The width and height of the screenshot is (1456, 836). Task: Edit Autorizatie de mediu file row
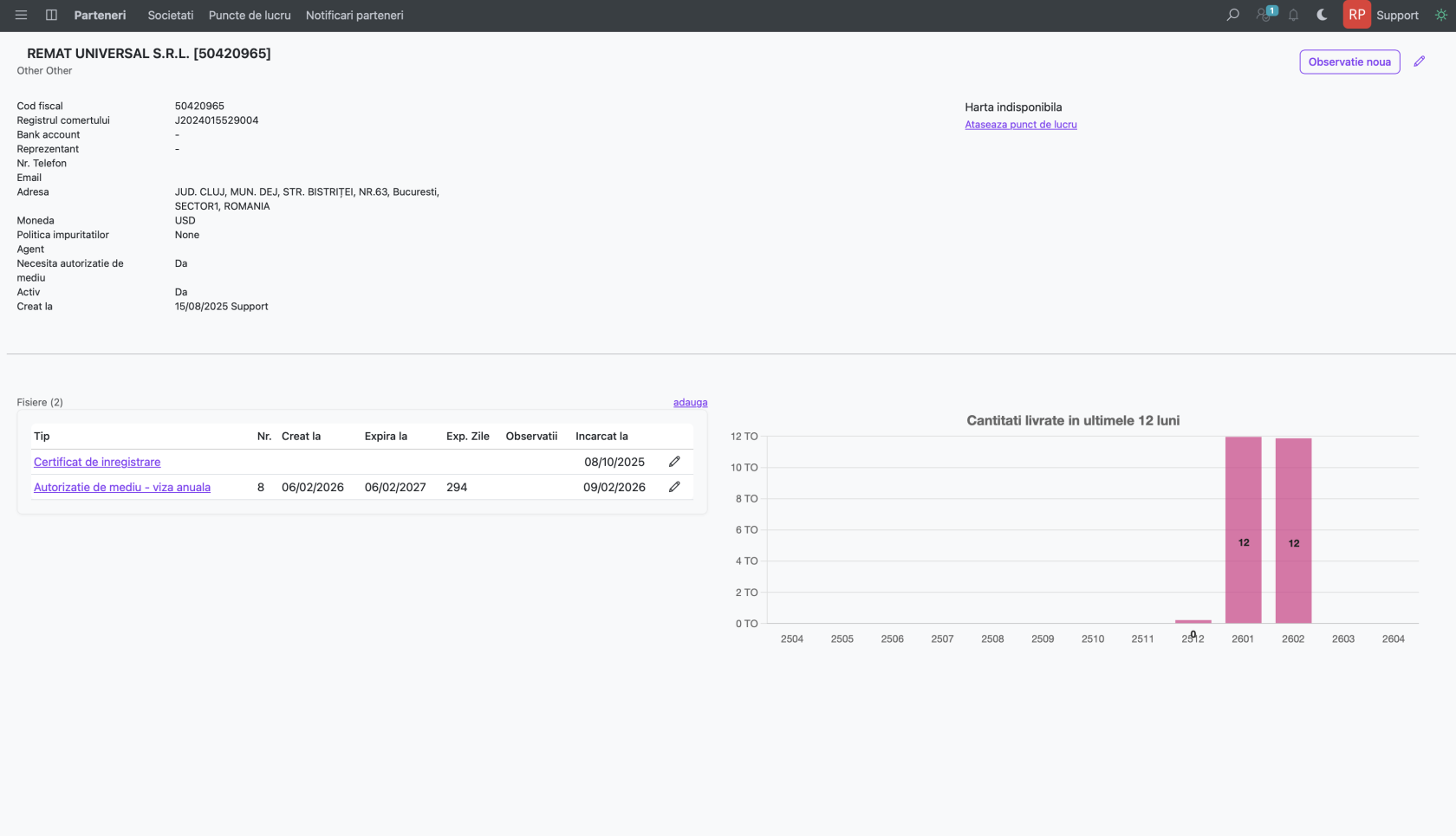(674, 487)
